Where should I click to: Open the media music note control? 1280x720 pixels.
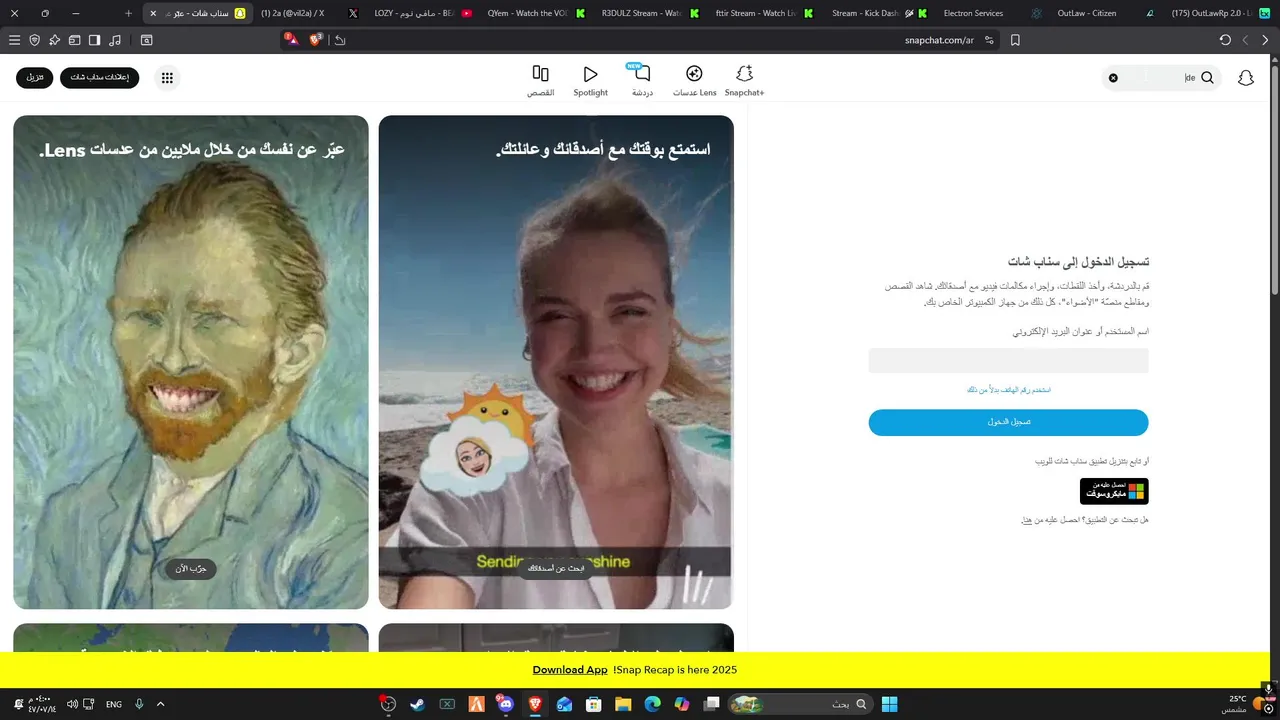coord(115,40)
